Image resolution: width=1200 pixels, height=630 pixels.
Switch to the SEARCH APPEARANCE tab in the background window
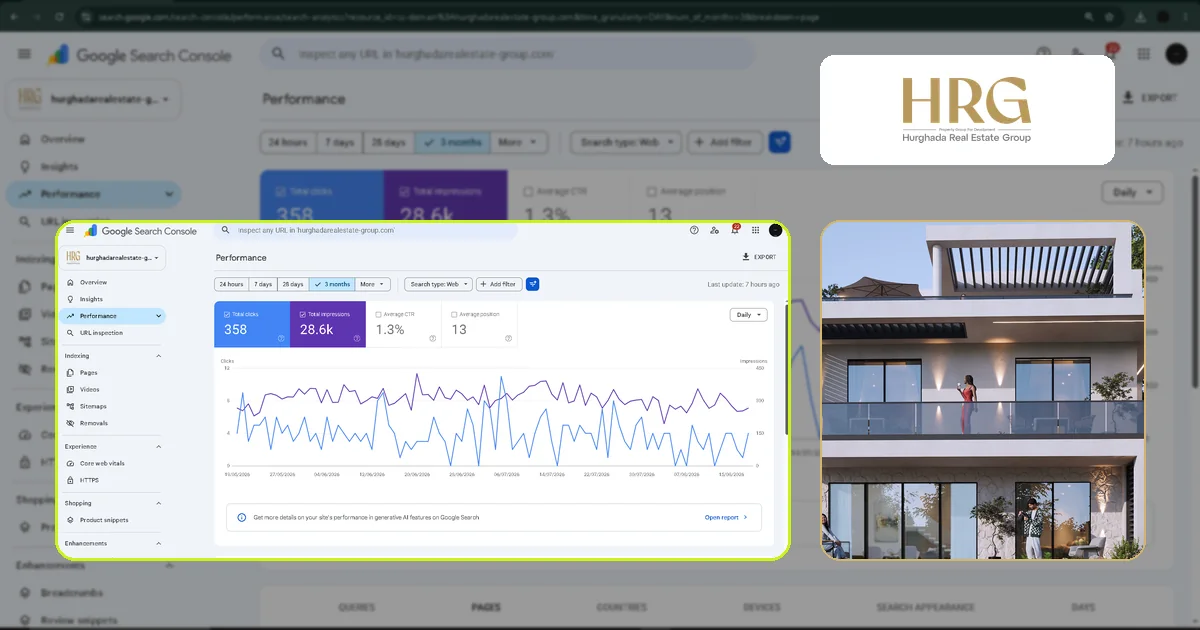[925, 607]
